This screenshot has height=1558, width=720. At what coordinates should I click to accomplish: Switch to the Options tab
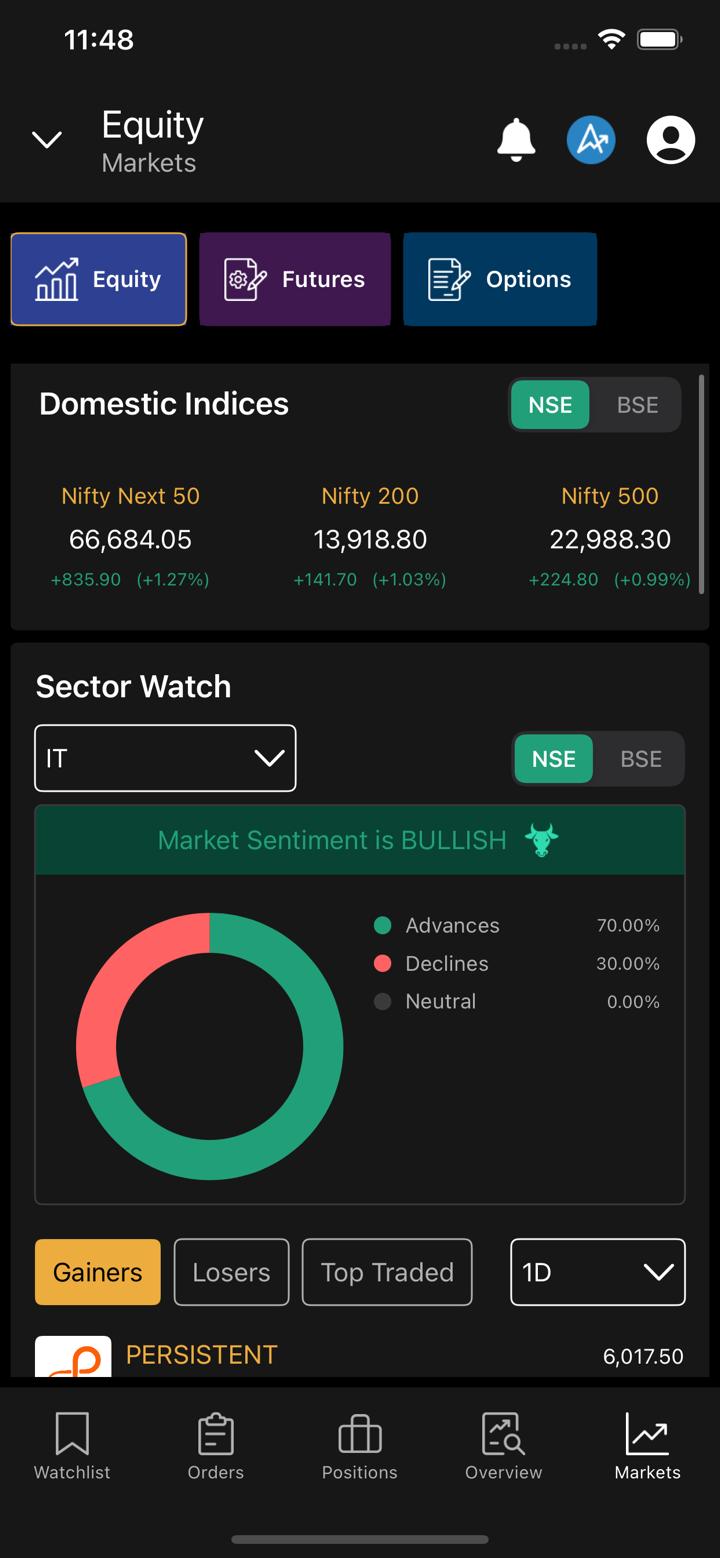(x=500, y=279)
